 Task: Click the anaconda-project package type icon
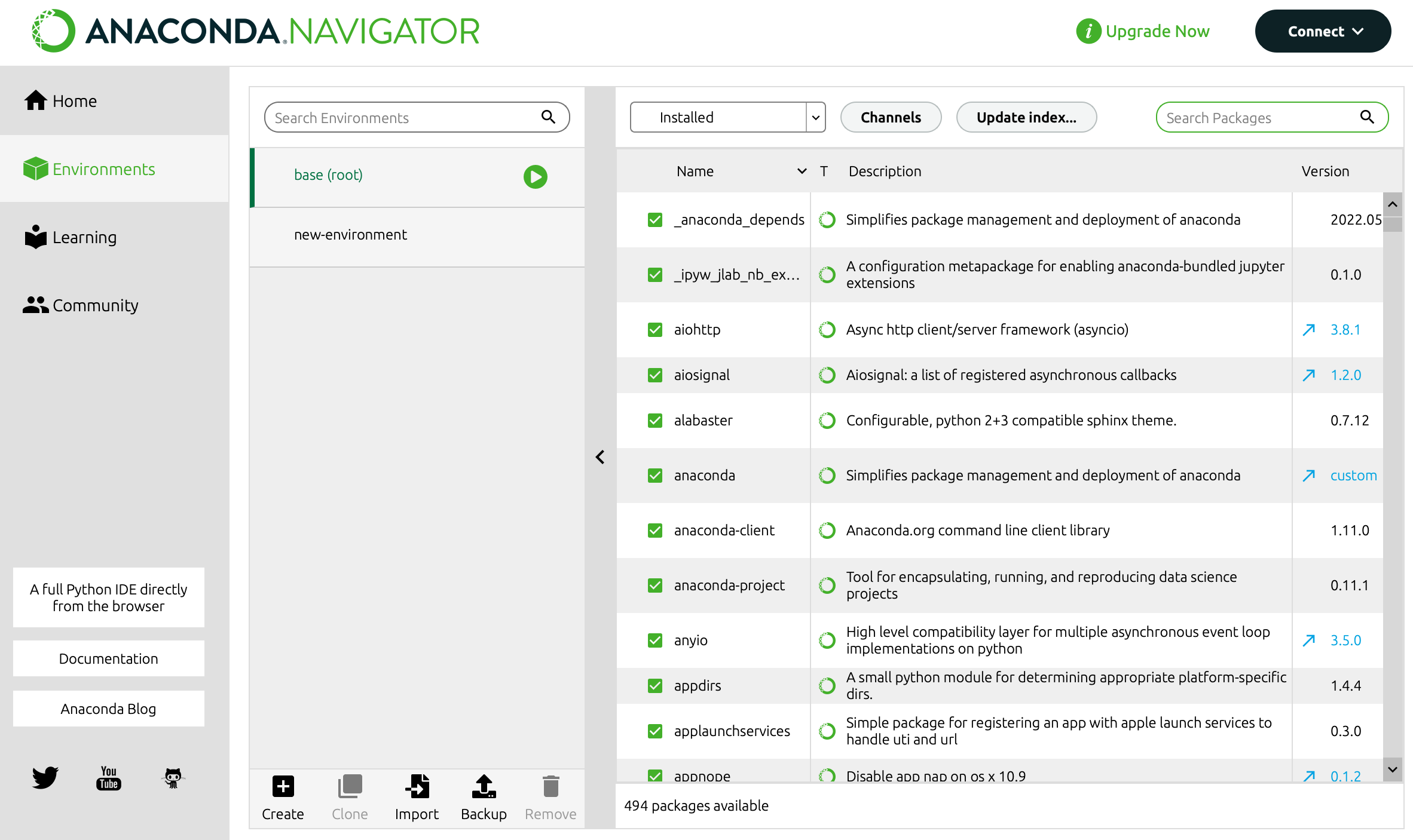click(827, 585)
